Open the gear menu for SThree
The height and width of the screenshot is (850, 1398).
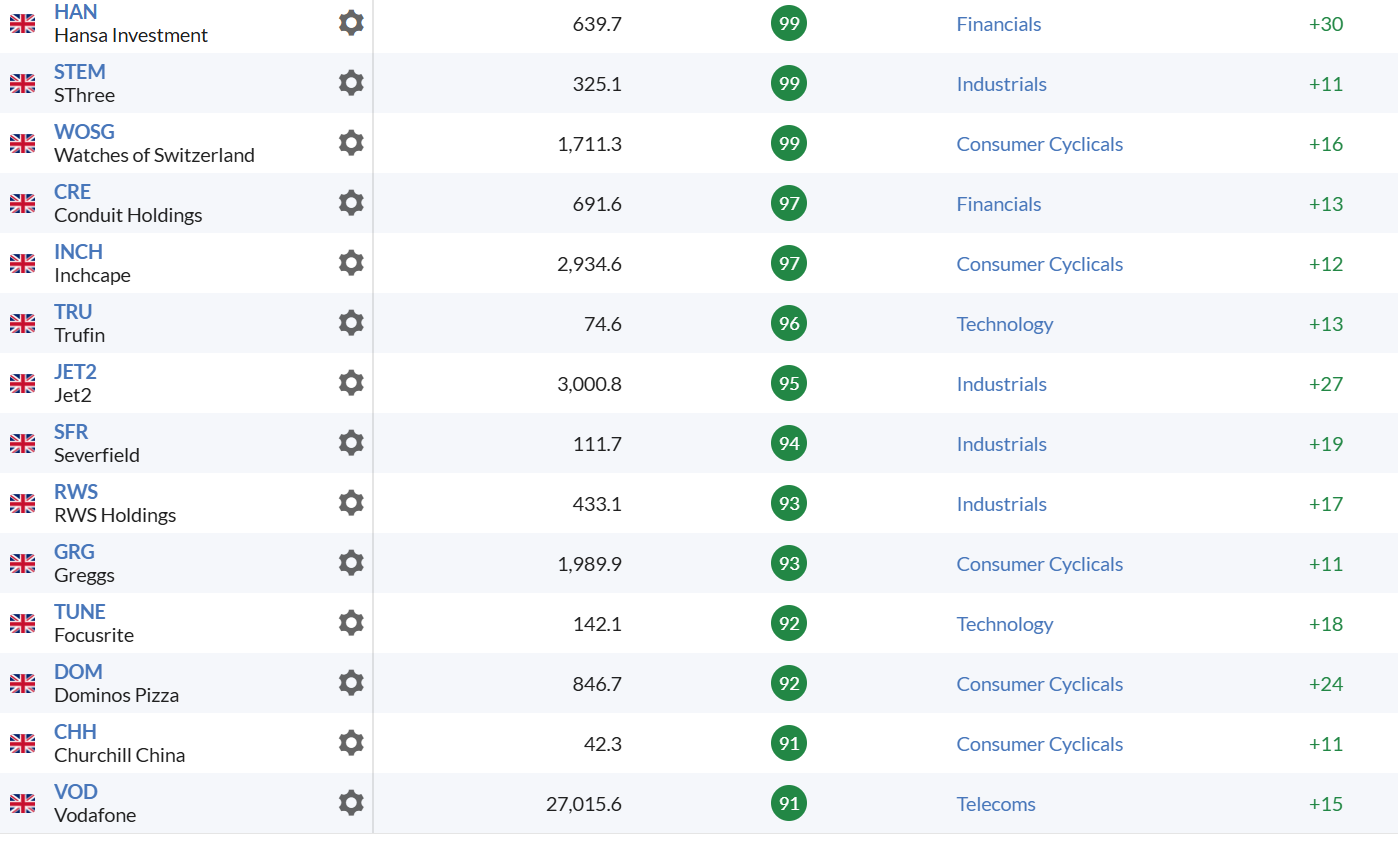[351, 82]
